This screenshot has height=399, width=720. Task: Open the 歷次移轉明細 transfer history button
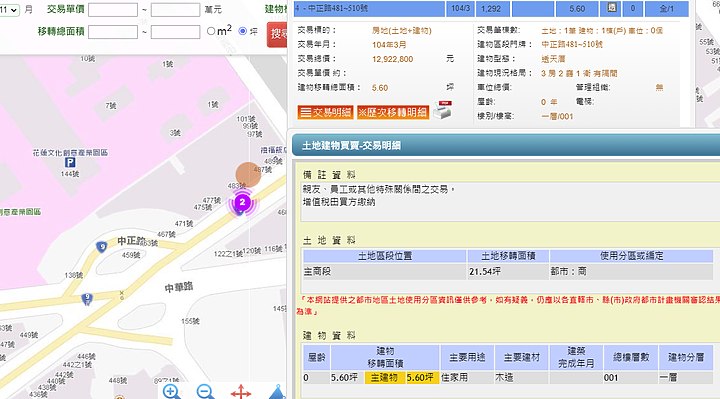[x=393, y=112]
